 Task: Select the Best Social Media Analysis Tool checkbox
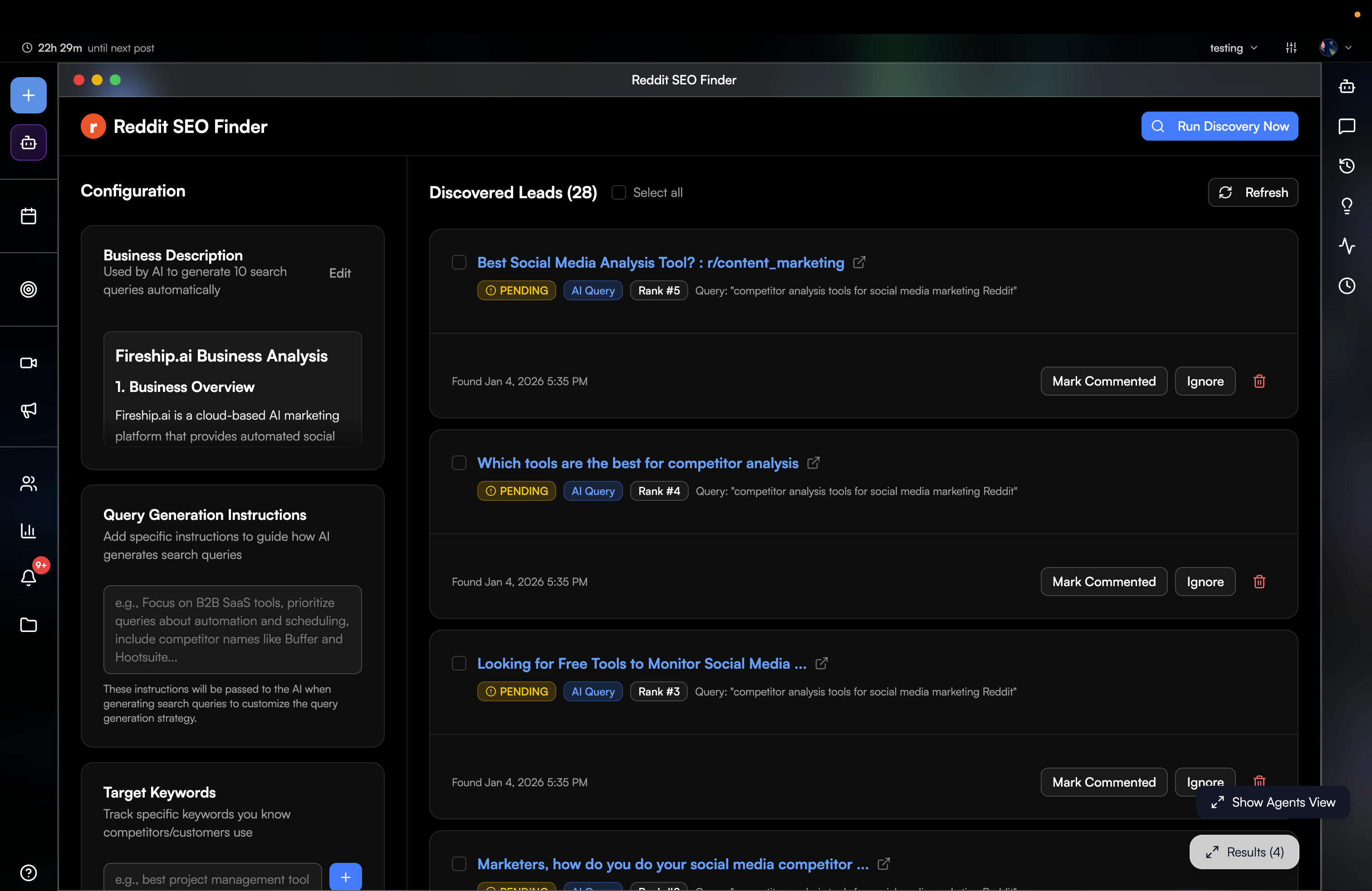[459, 262]
